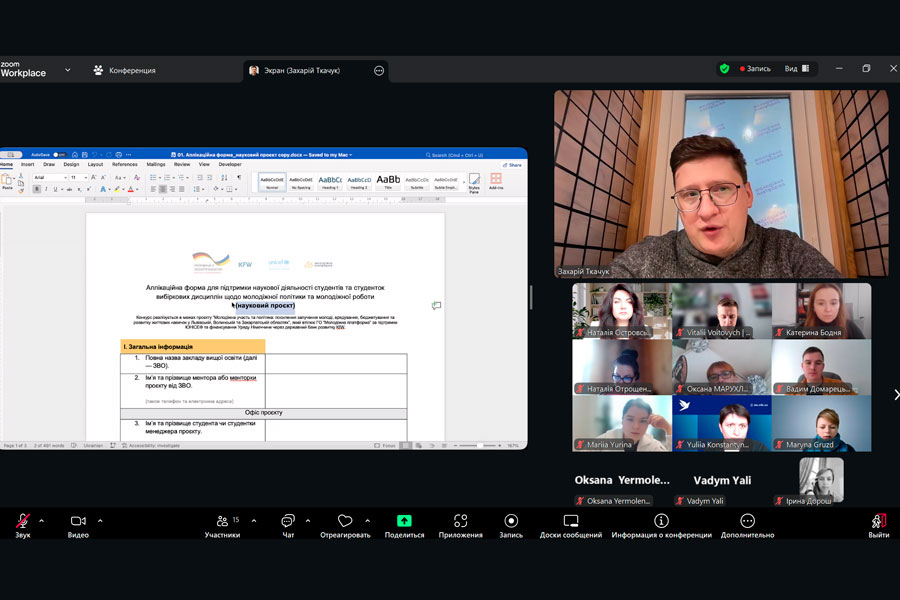Open Приложения apps icon

(460, 521)
